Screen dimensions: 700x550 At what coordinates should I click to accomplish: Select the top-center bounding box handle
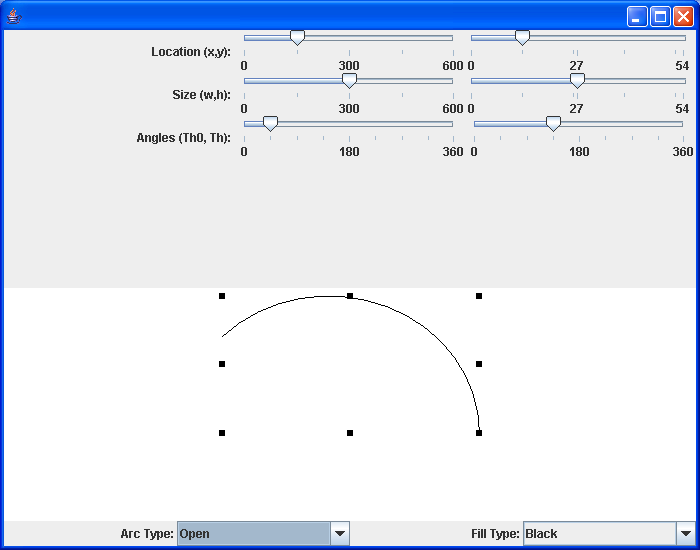(350, 296)
